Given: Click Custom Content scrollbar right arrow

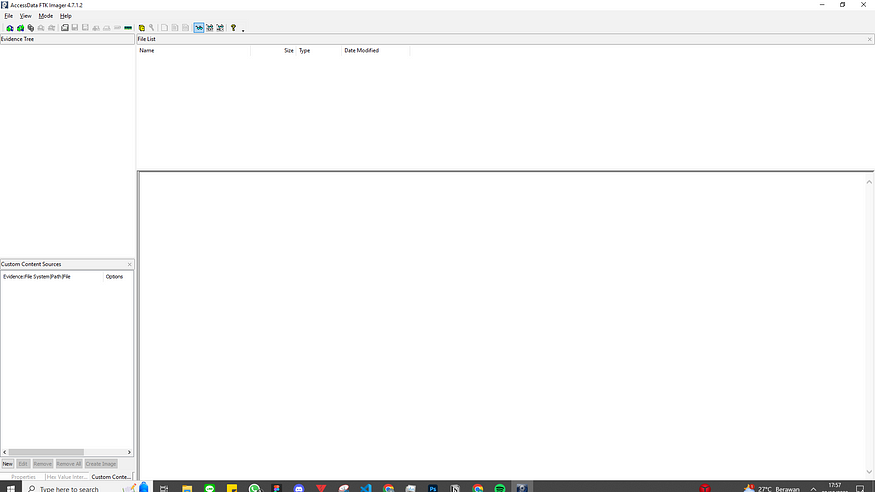Looking at the screenshot, I should (x=129, y=452).
